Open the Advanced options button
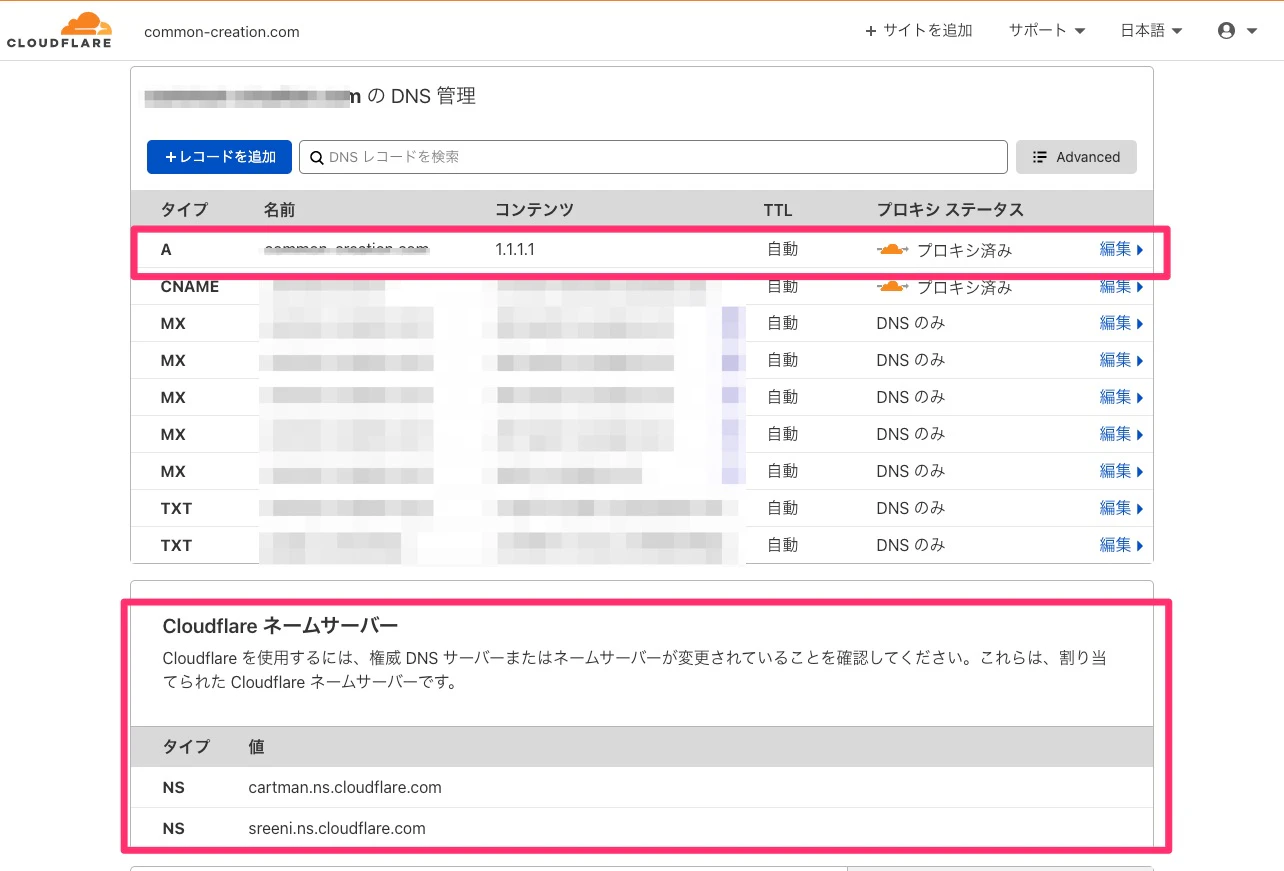 click(x=1076, y=157)
